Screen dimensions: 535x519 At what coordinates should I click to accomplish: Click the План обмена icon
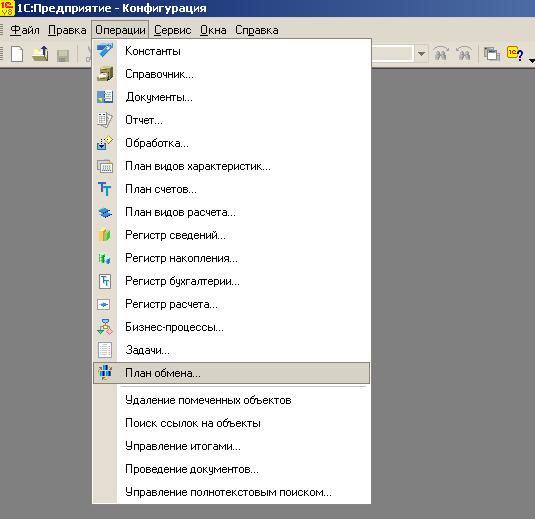click(x=105, y=372)
